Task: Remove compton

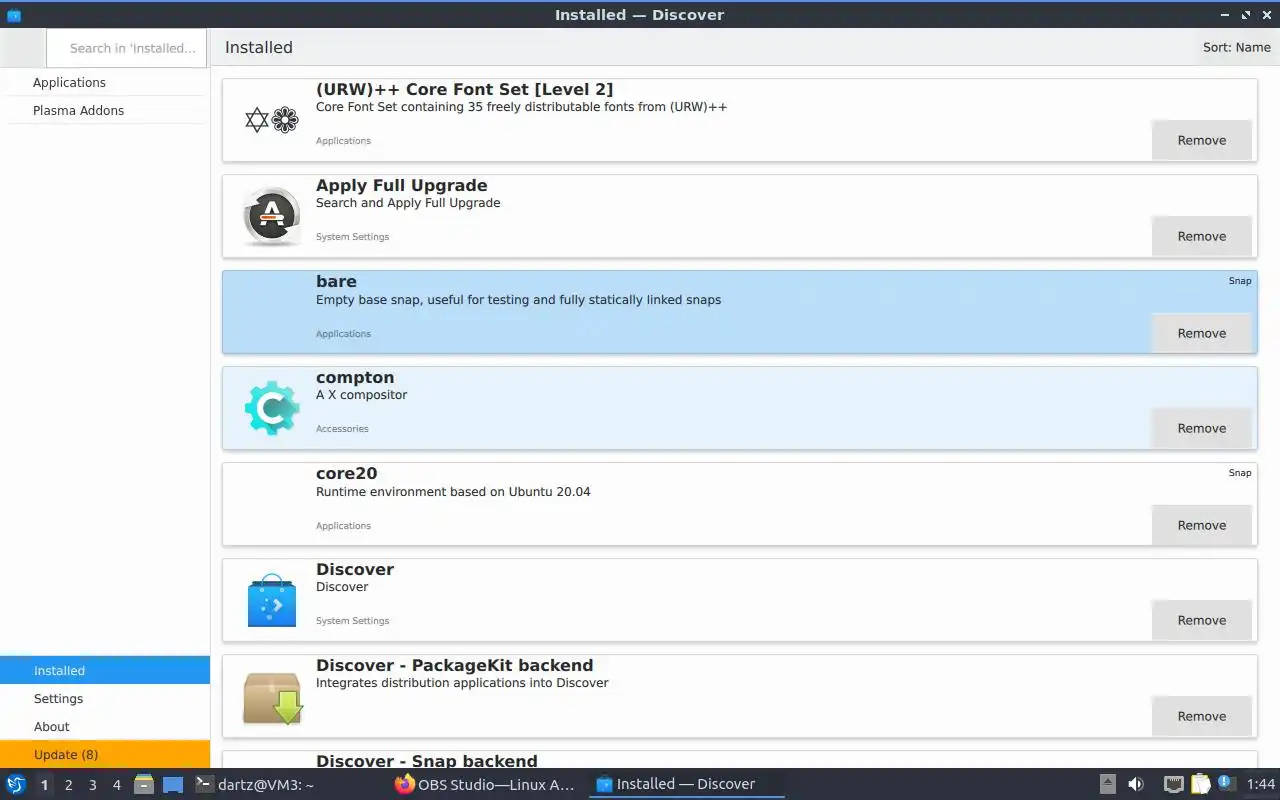Action: (1202, 428)
